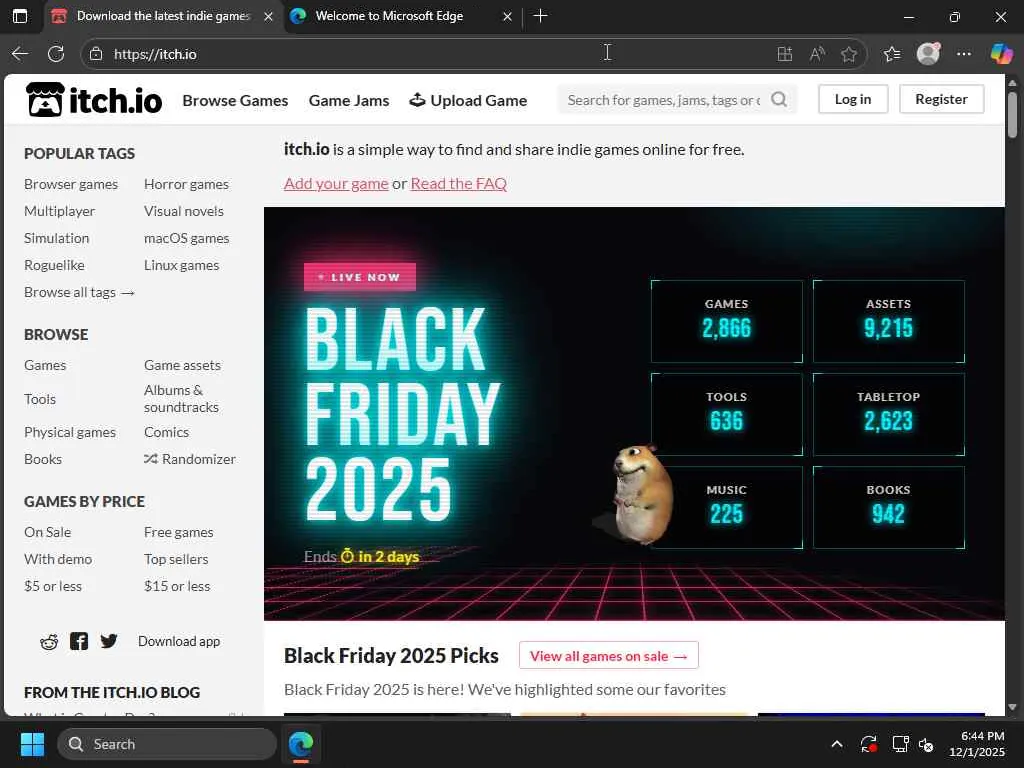Show hidden tray icons chevron
Viewport: 1024px width, 768px height.
[837, 744]
